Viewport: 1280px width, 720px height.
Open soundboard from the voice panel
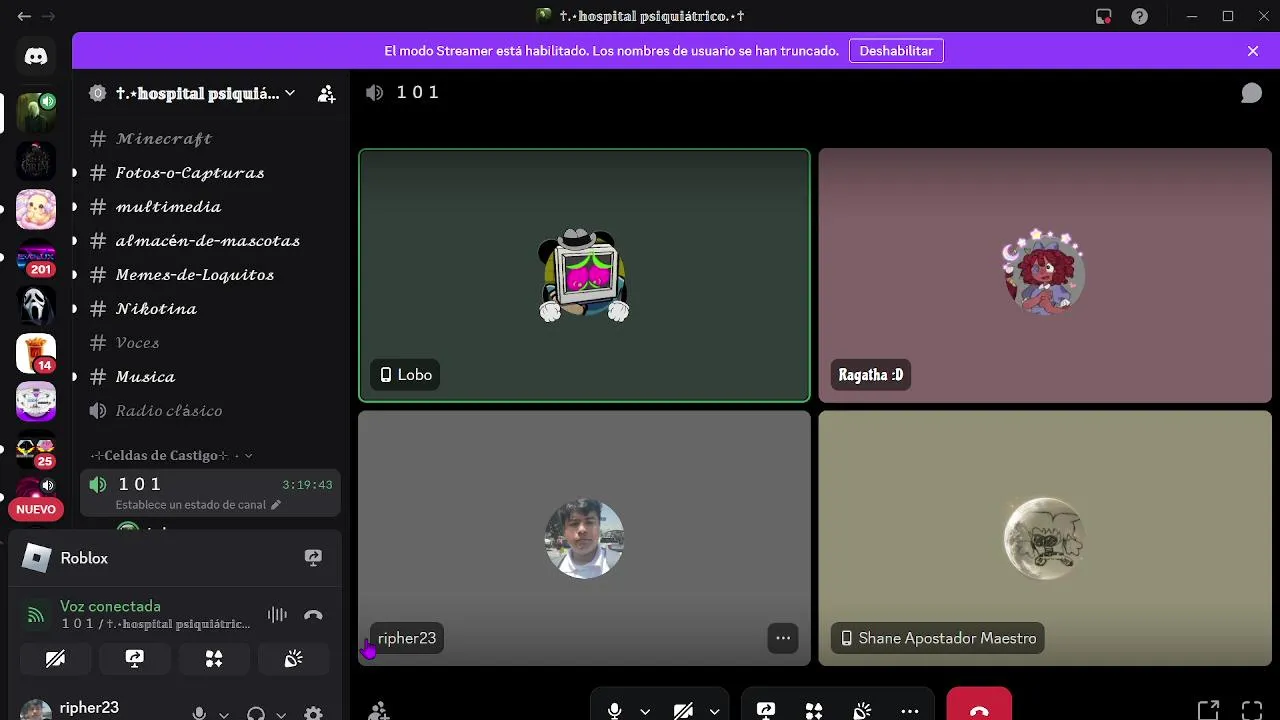point(293,658)
